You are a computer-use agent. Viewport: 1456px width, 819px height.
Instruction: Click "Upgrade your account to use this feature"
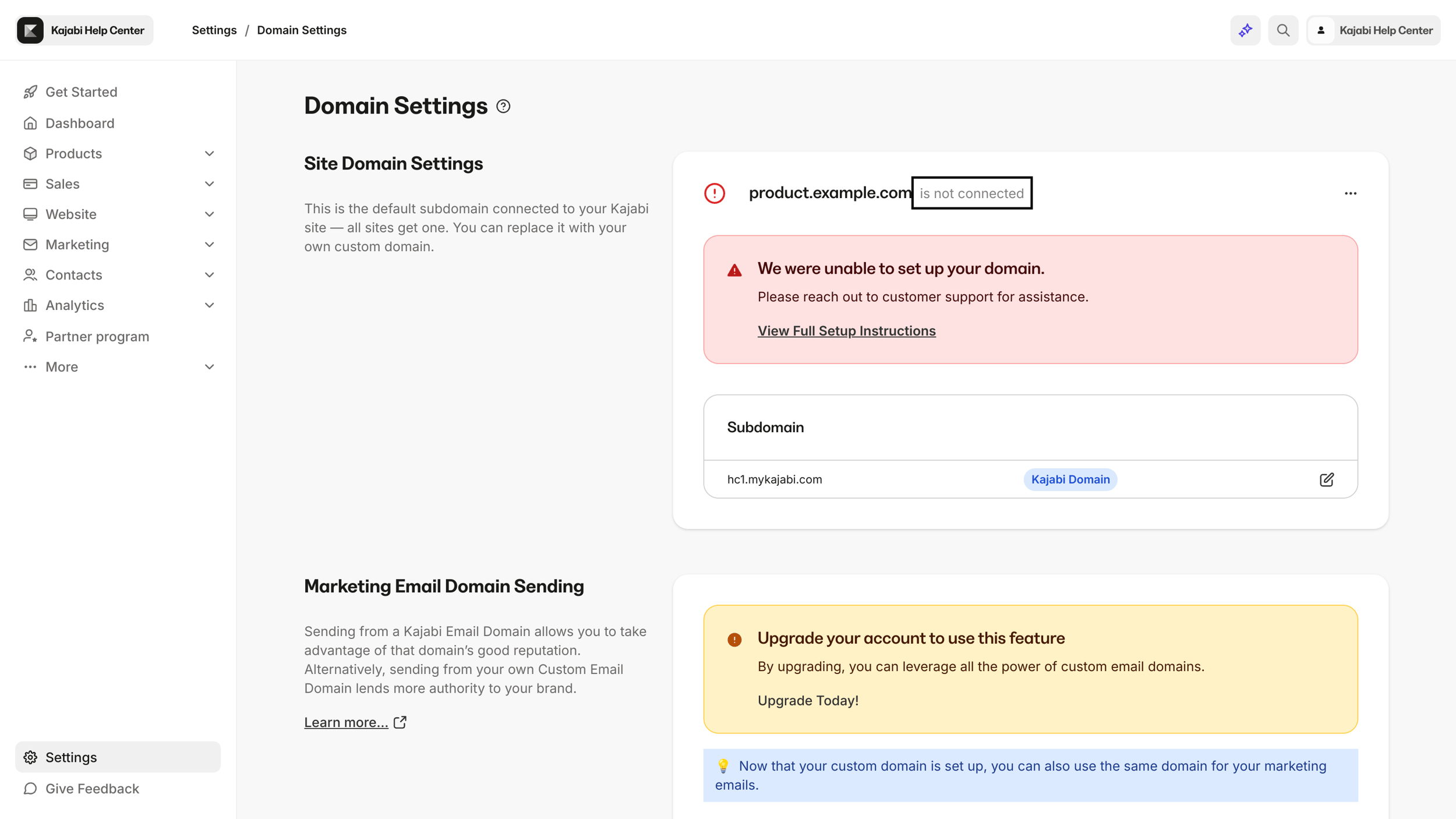911,638
